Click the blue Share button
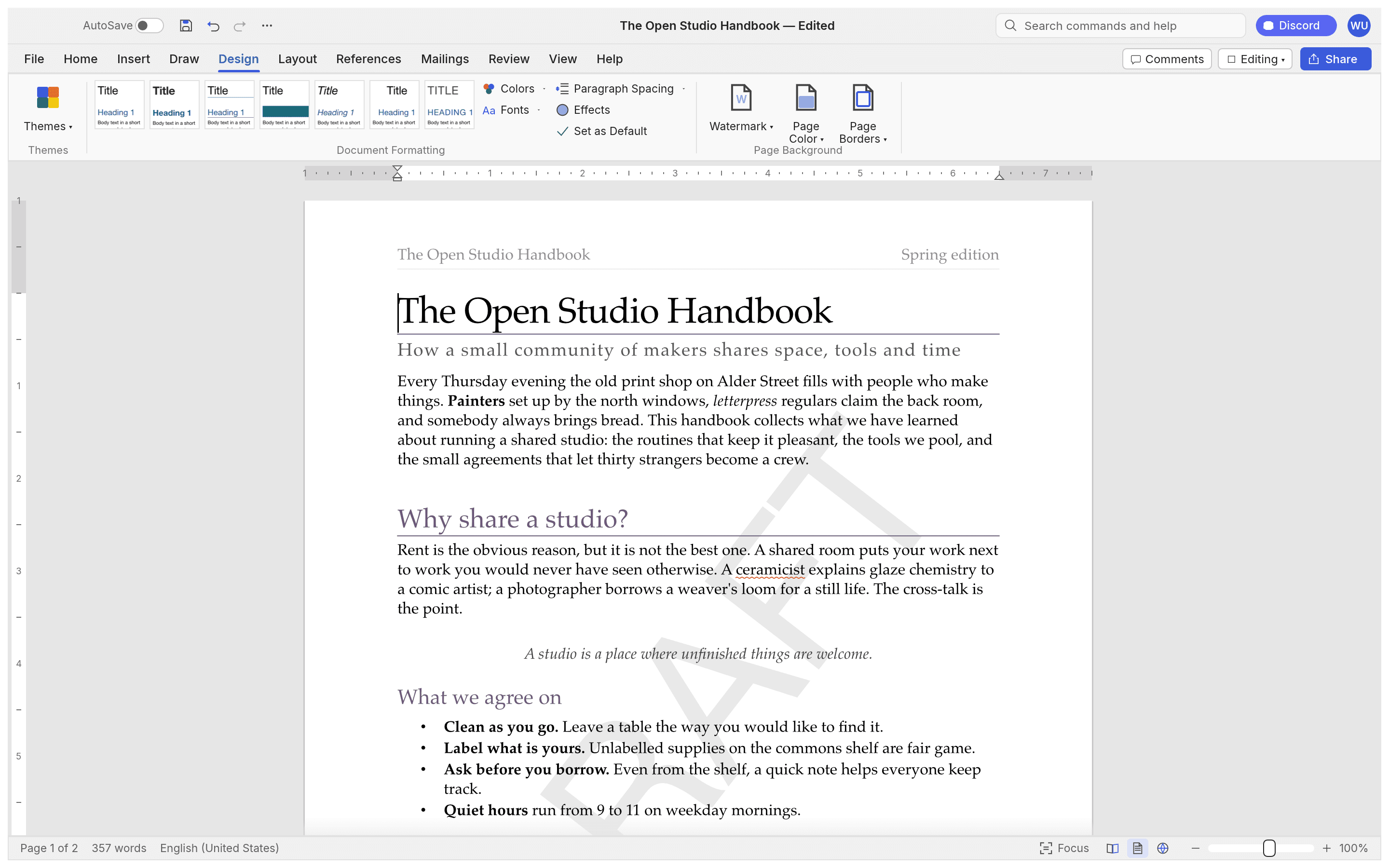The height and width of the screenshot is (868, 1389). (1335, 59)
